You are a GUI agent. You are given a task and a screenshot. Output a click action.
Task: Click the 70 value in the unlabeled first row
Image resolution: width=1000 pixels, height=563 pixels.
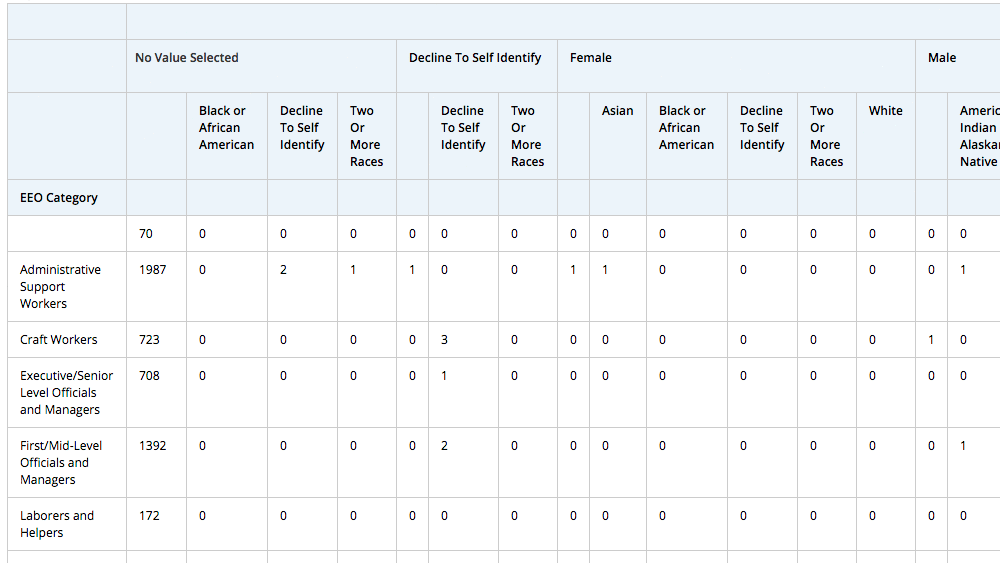[x=146, y=234]
